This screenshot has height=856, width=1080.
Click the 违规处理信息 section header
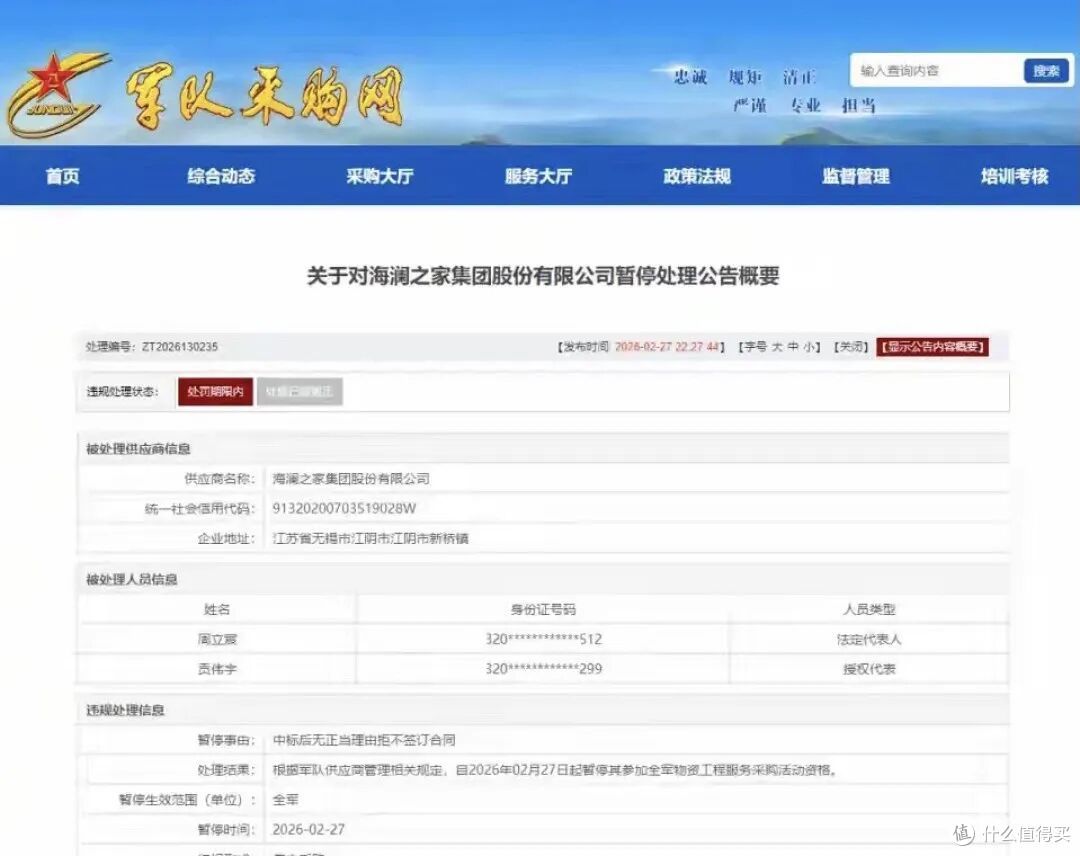click(125, 710)
